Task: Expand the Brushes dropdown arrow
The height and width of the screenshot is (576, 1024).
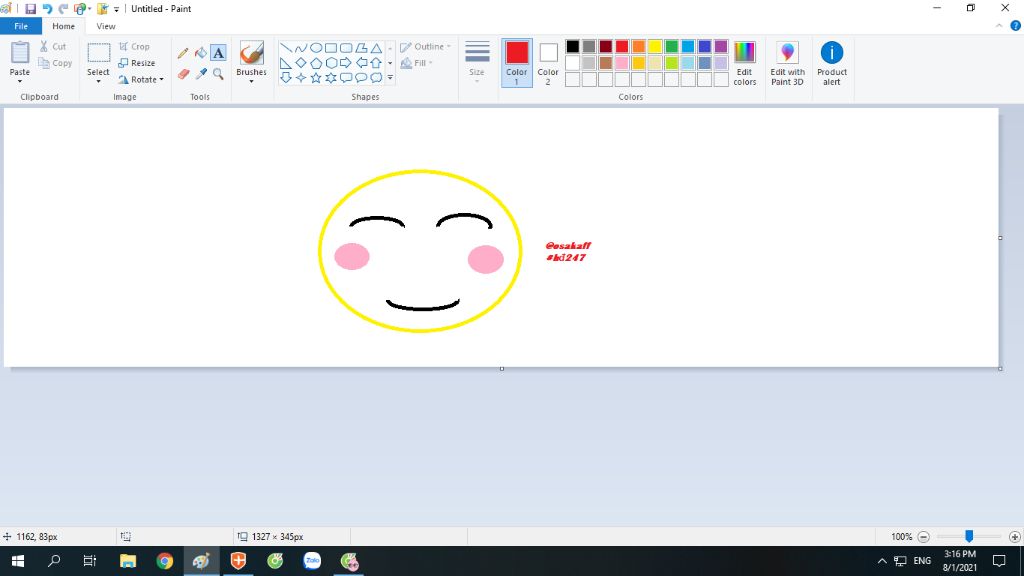Action: click(251, 81)
